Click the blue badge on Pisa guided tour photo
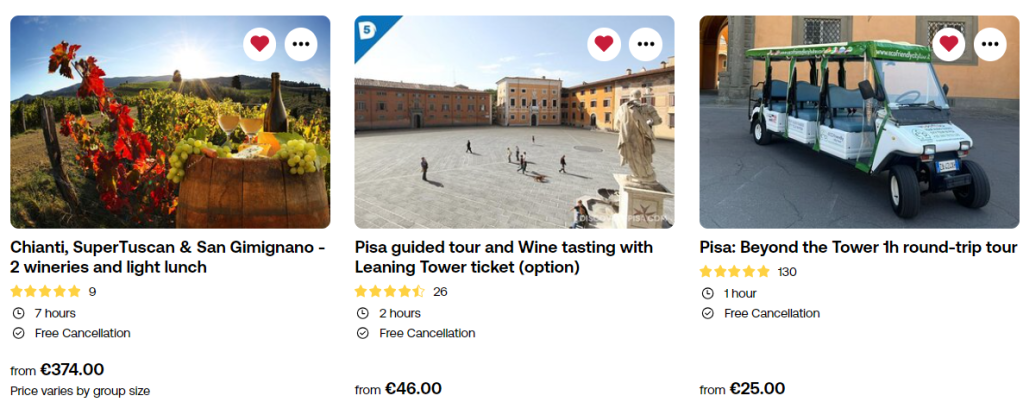The height and width of the screenshot is (402, 1023). click(x=368, y=29)
